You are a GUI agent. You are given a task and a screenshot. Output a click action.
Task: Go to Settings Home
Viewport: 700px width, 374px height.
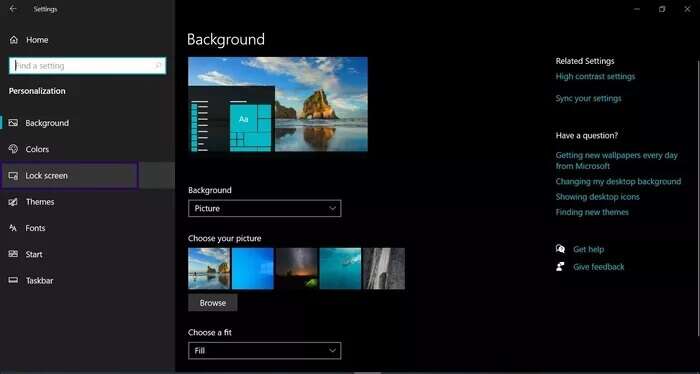click(88, 40)
